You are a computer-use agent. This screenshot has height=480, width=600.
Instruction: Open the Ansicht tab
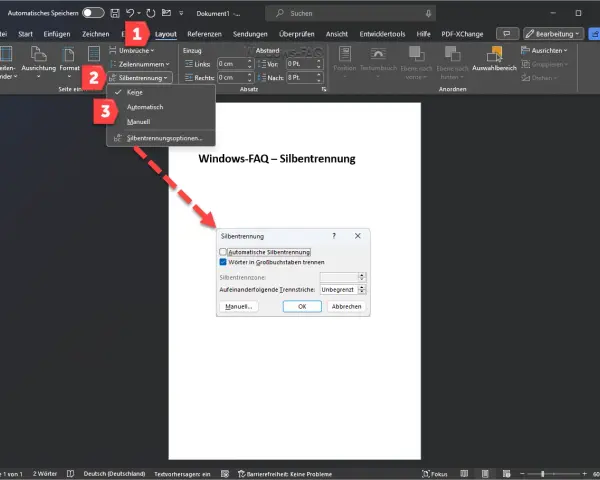click(337, 34)
